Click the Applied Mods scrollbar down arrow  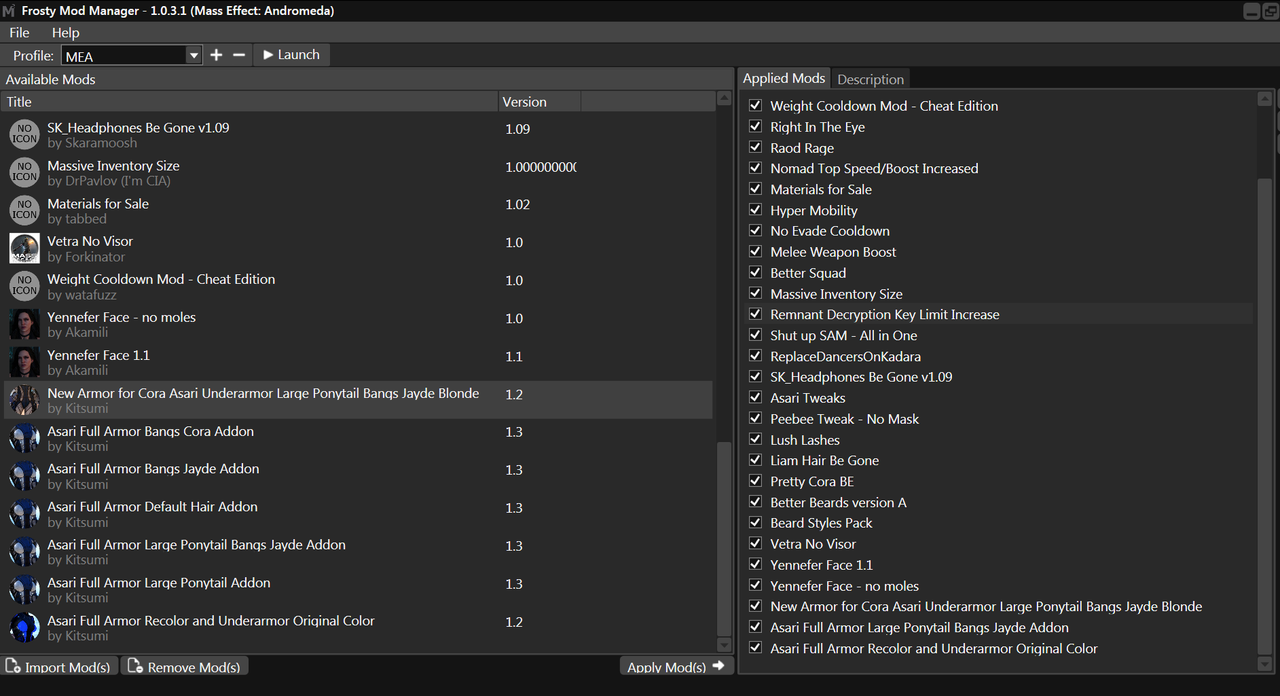coord(1265,663)
